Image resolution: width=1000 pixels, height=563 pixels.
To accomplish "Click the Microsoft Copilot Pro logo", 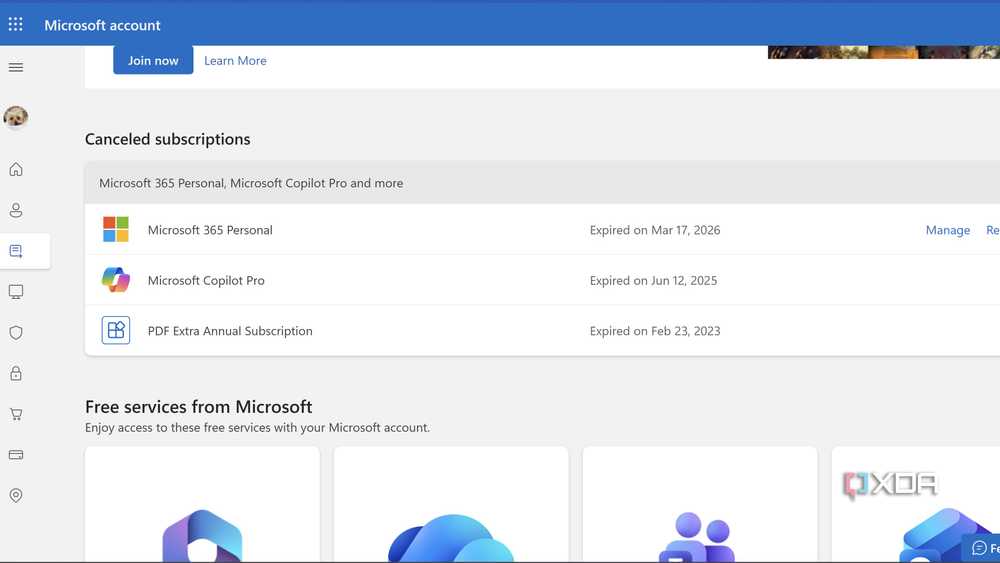I will 115,279.
